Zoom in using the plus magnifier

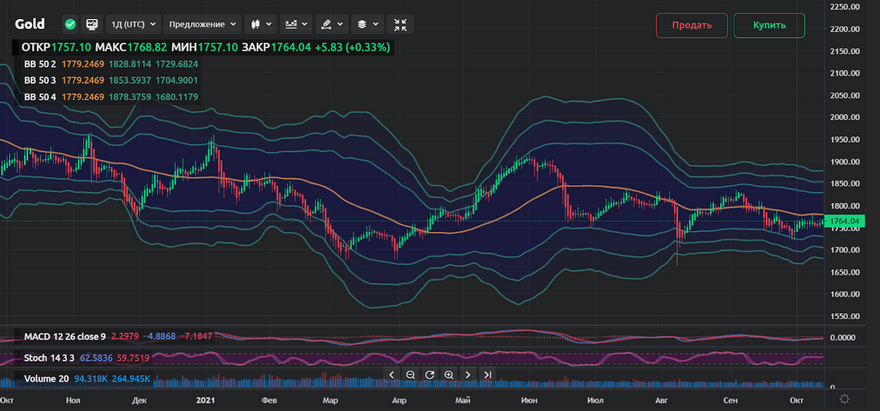pos(449,375)
